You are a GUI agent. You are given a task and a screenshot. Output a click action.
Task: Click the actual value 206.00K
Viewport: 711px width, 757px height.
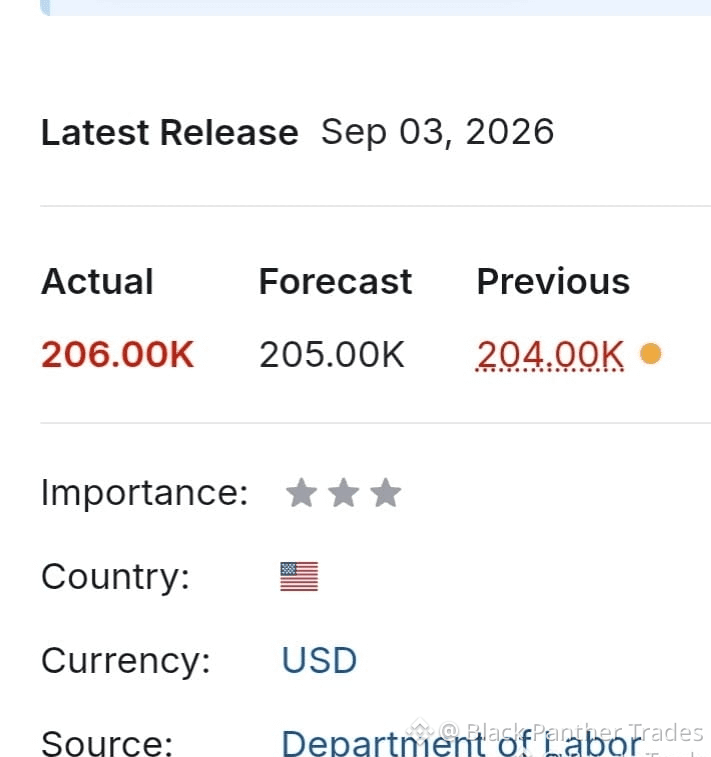coord(117,354)
